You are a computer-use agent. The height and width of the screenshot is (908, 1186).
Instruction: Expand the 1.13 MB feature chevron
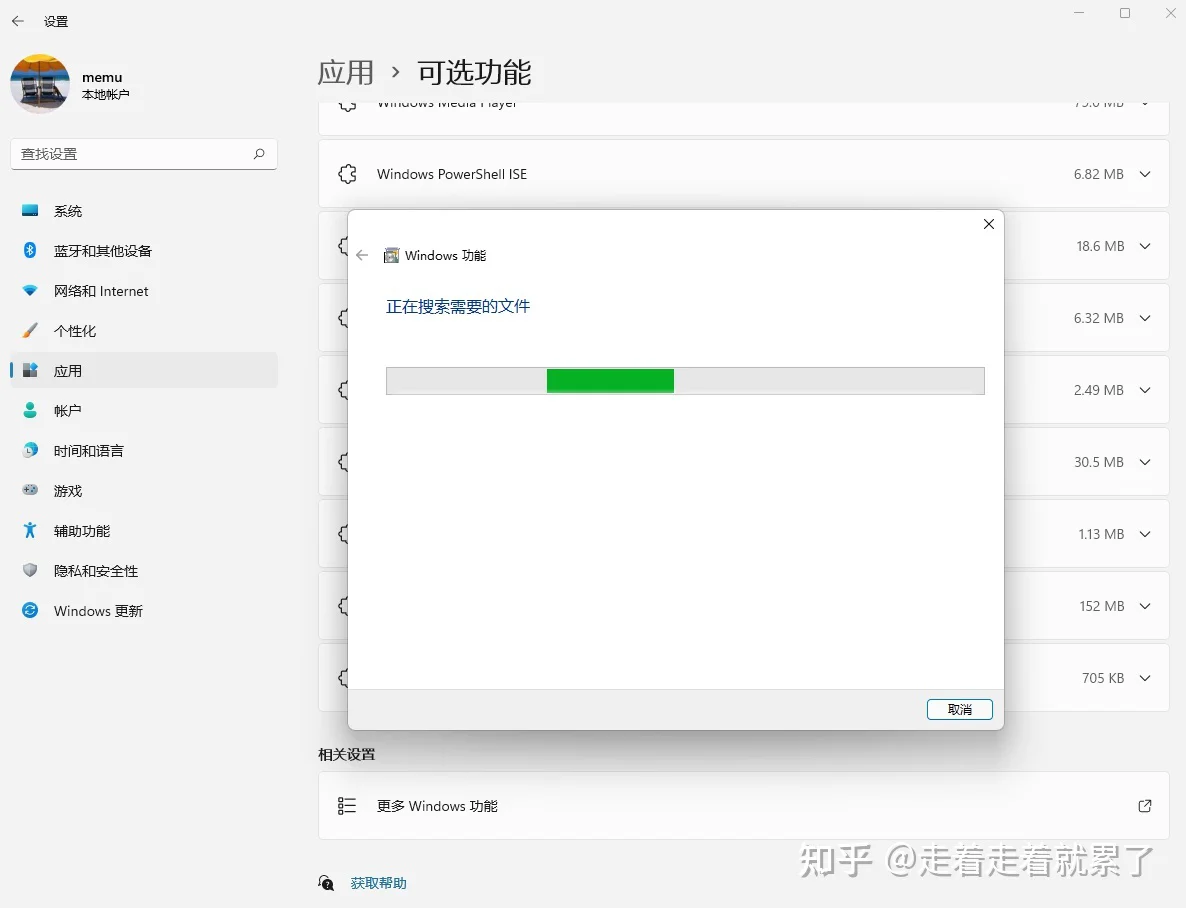tap(1145, 534)
